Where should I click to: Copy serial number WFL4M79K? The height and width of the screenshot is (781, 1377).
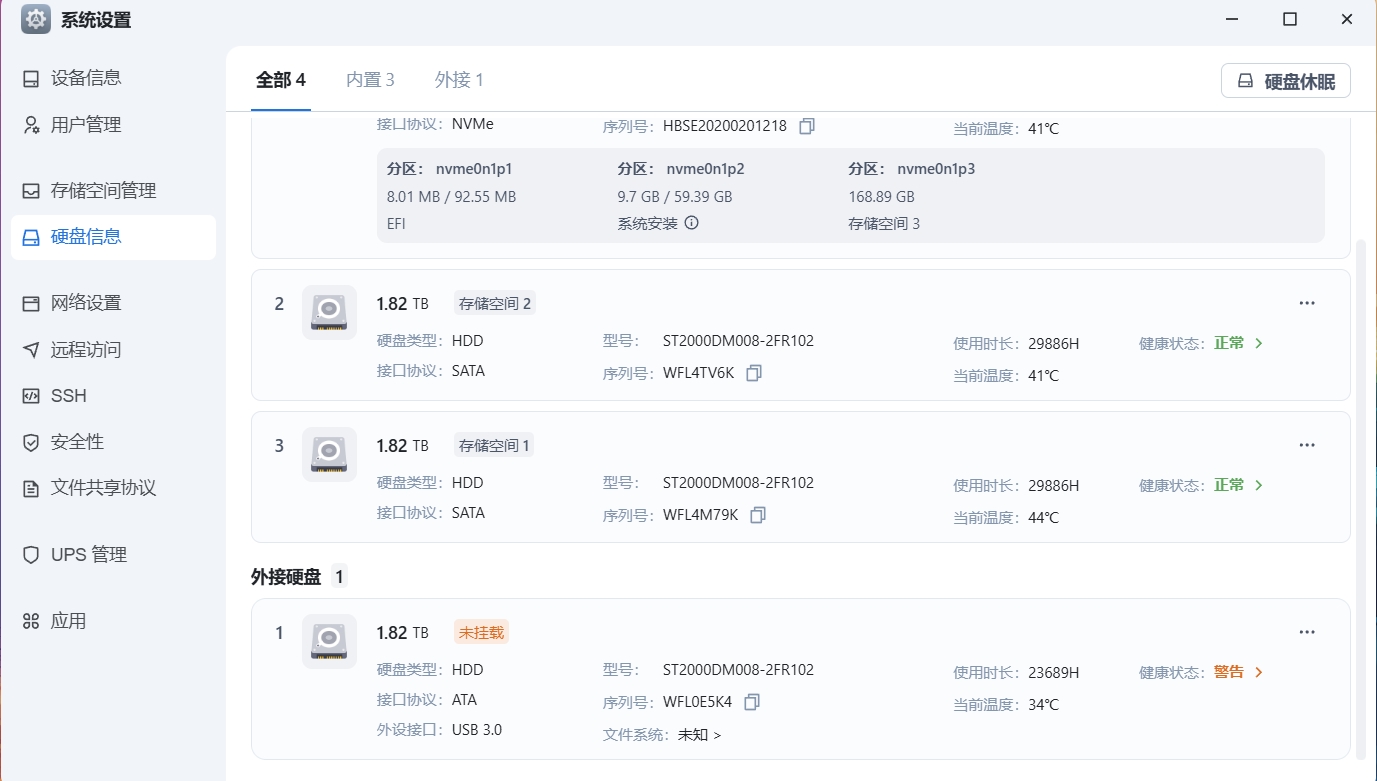tap(758, 515)
